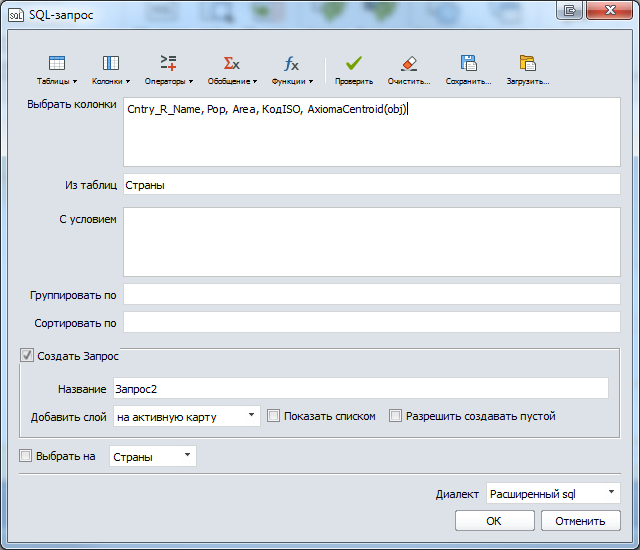
Task: Open the Таблицы toolbar menu
Action: coord(57,69)
